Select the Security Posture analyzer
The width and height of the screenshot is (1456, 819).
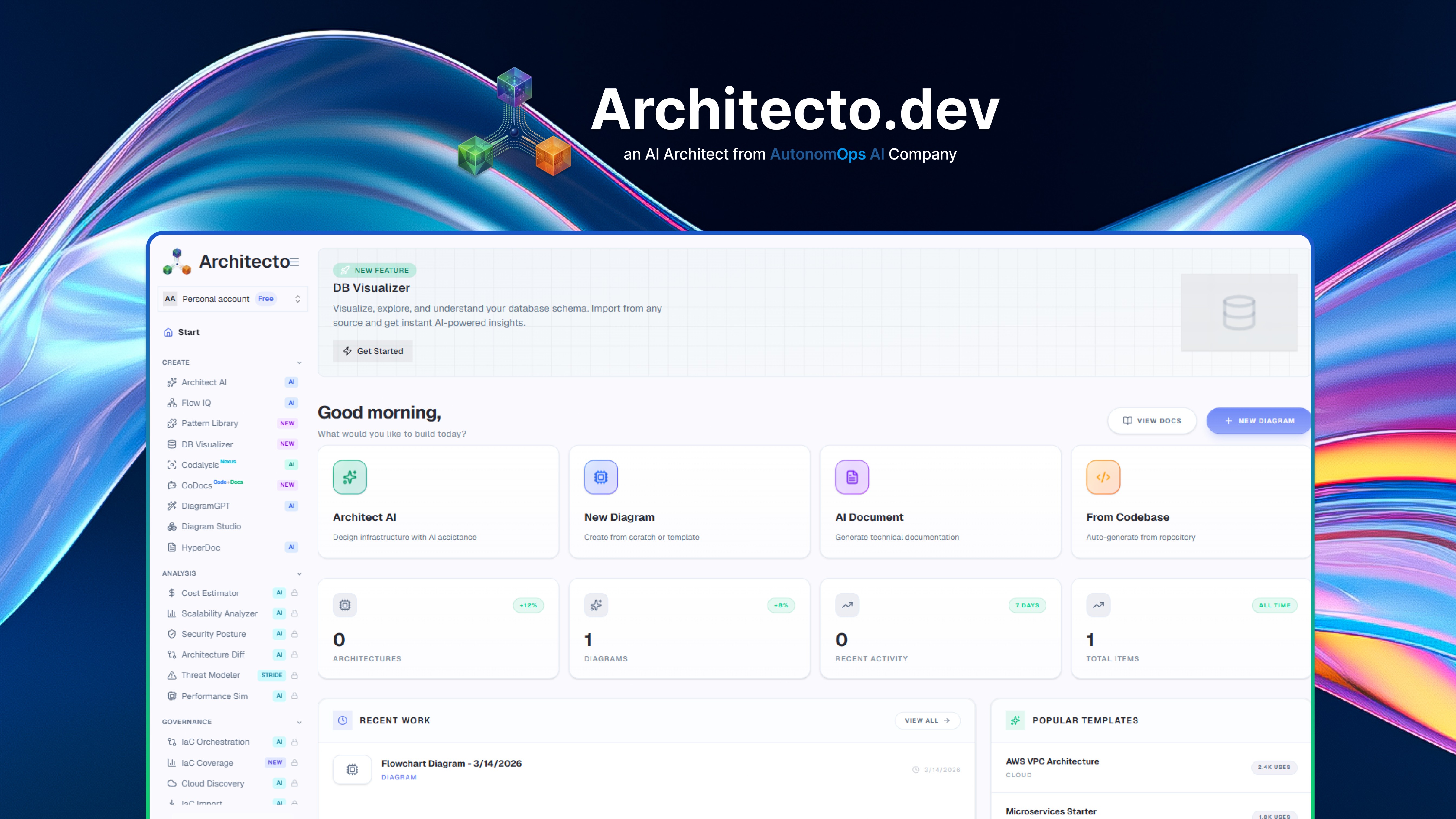pyautogui.click(x=214, y=633)
